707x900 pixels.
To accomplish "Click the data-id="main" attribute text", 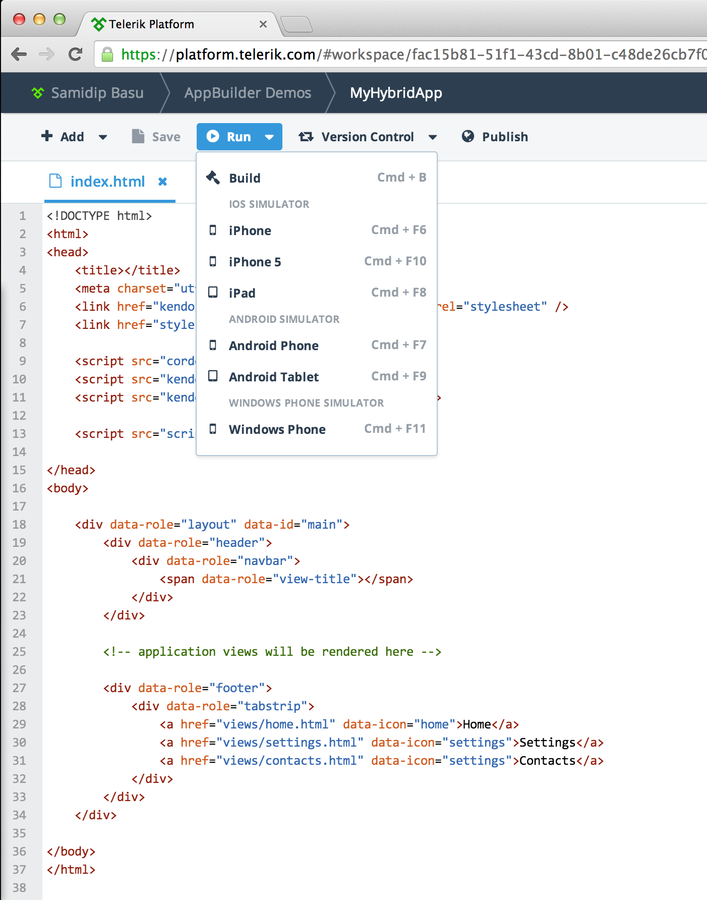I will (293, 525).
